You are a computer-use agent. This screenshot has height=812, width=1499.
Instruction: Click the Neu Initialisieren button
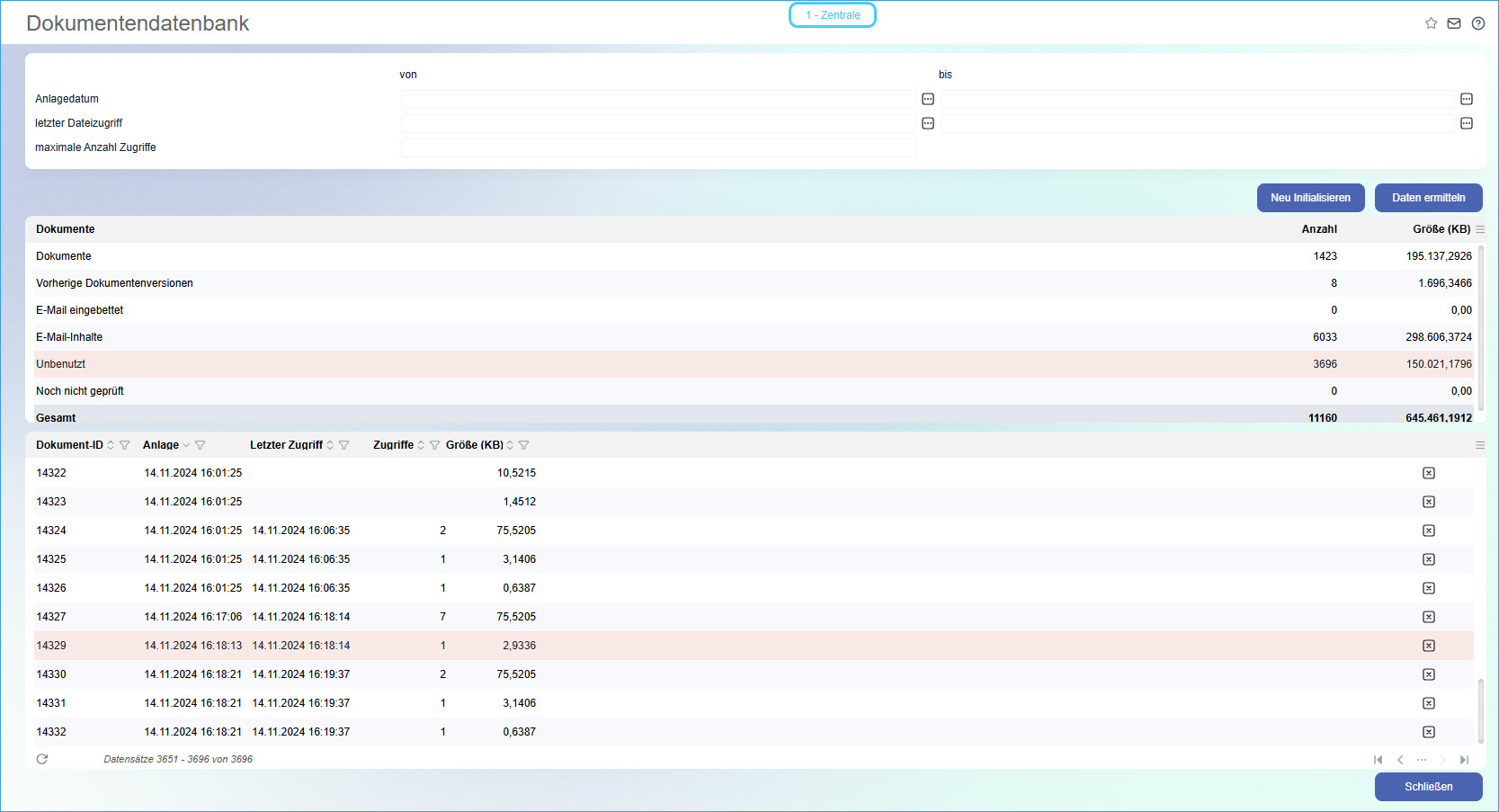coord(1310,198)
